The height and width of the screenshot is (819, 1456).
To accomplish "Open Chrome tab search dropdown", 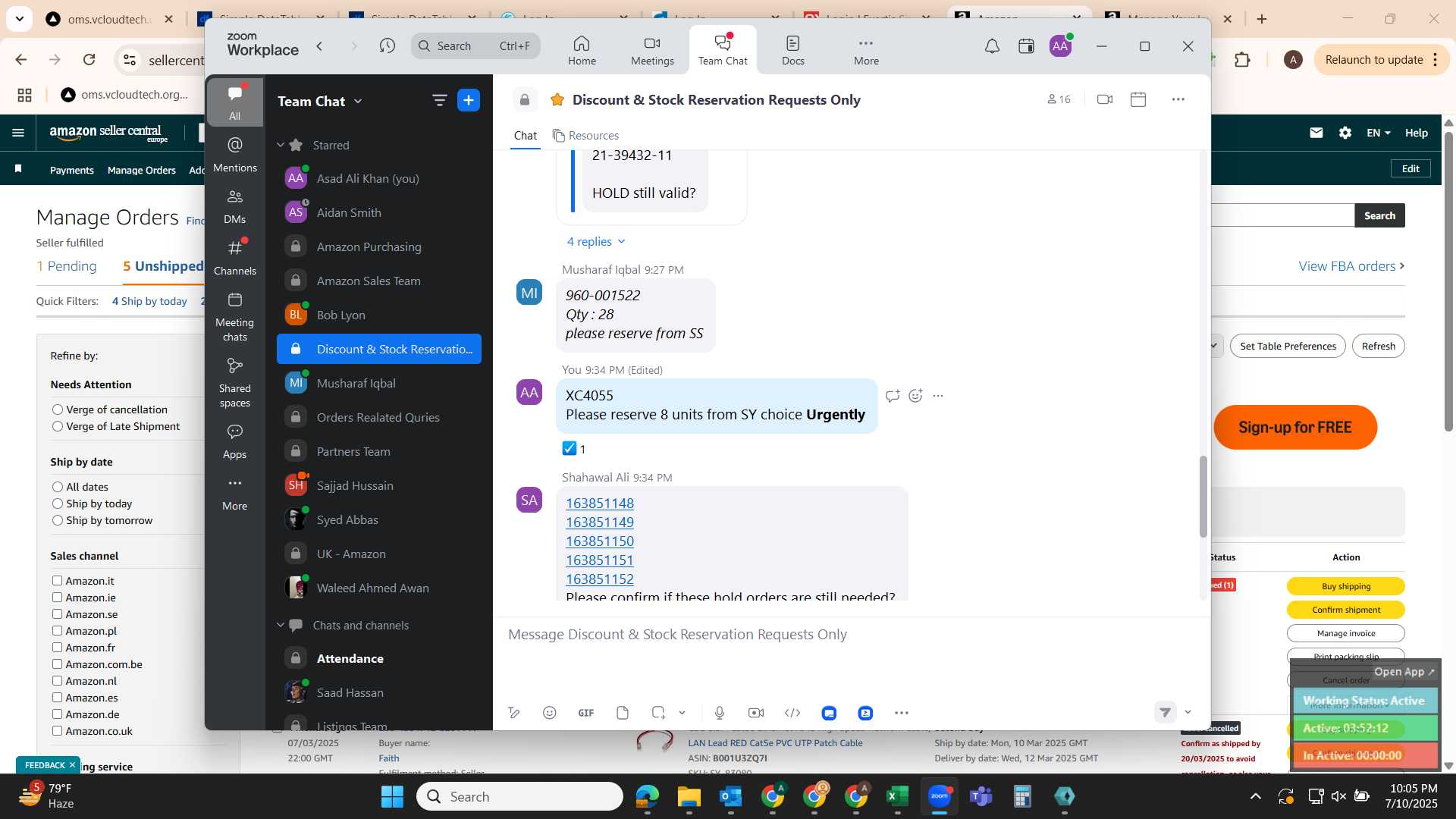I will click(x=20, y=18).
